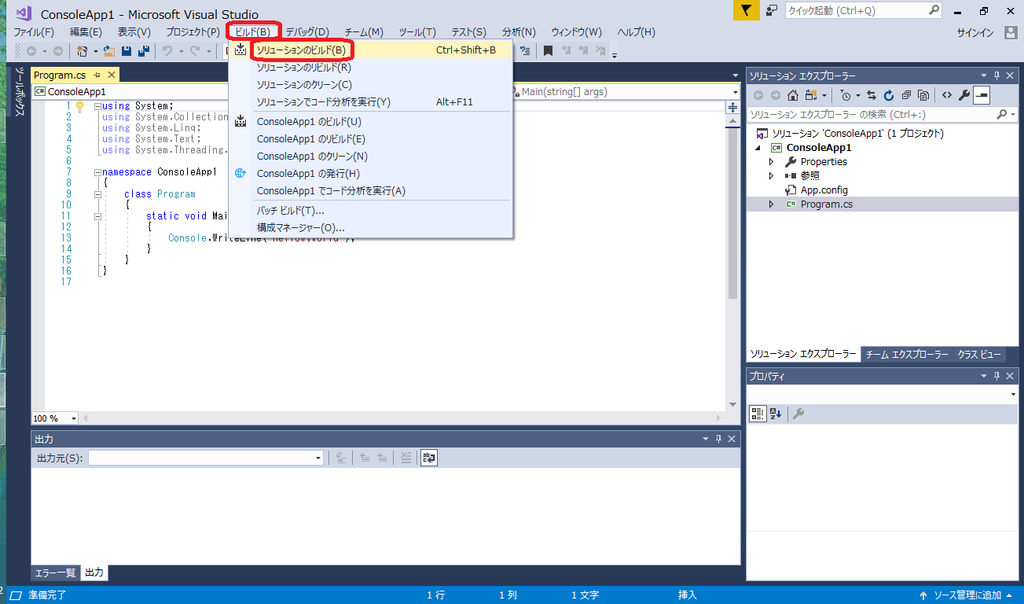The width and height of the screenshot is (1024, 604).
Task: Click the Collapse All icon in Solution Explorer
Action: 906,95
